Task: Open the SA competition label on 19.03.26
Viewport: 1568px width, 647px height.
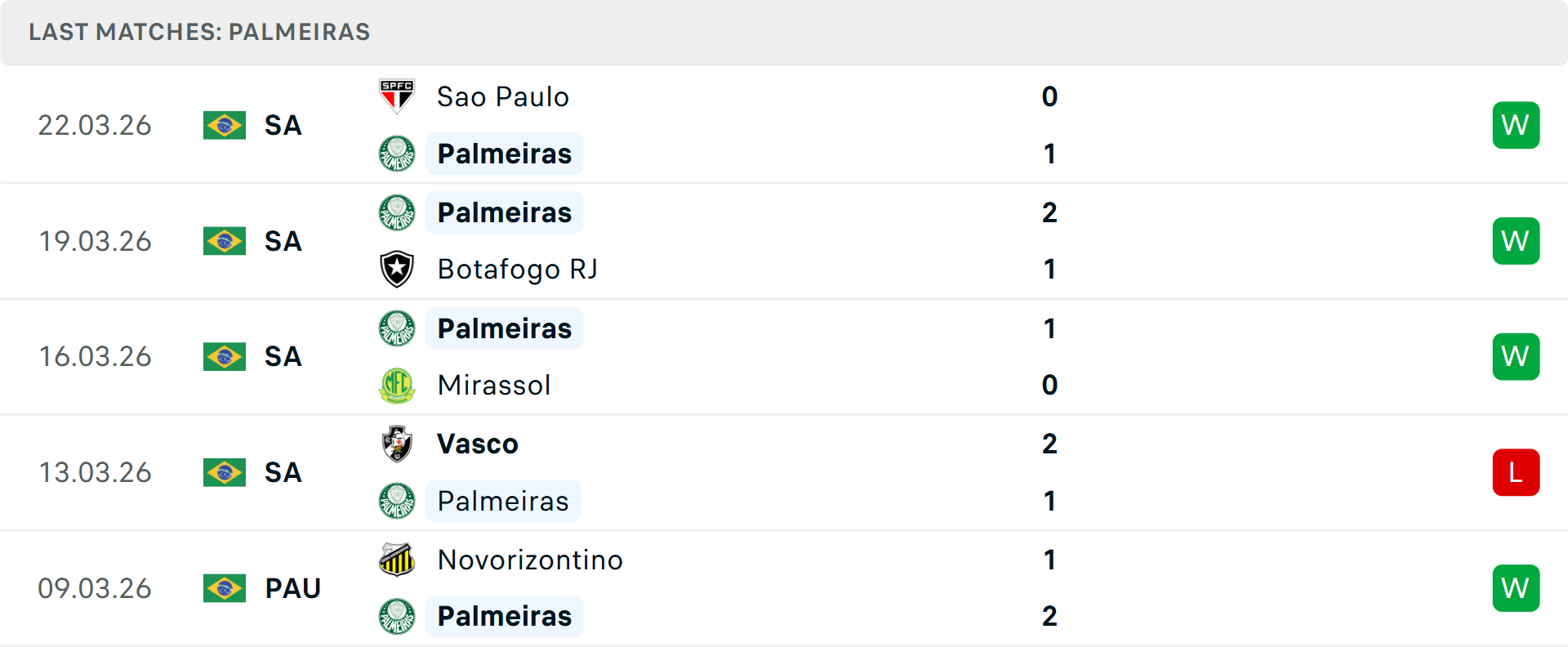Action: coord(283,241)
